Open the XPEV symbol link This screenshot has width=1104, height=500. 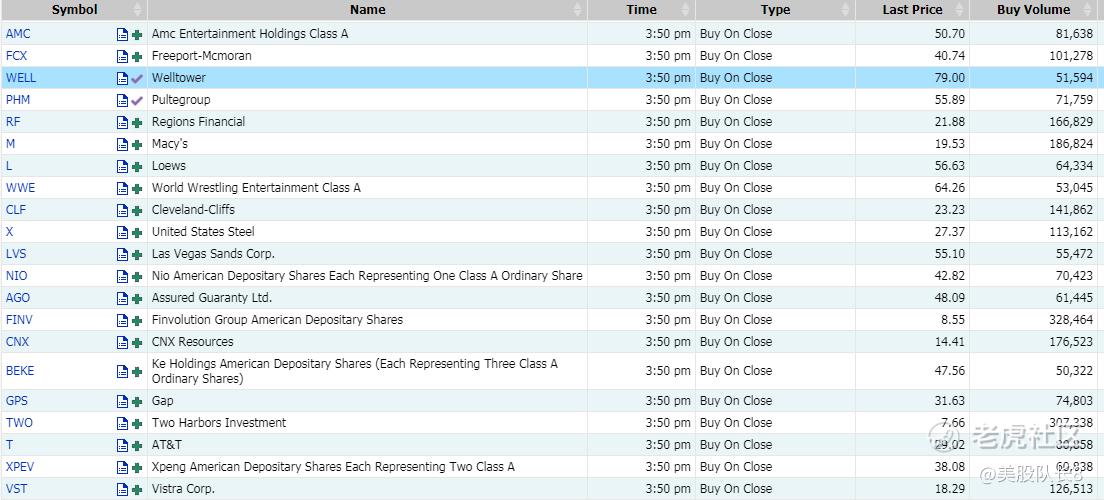click(20, 467)
